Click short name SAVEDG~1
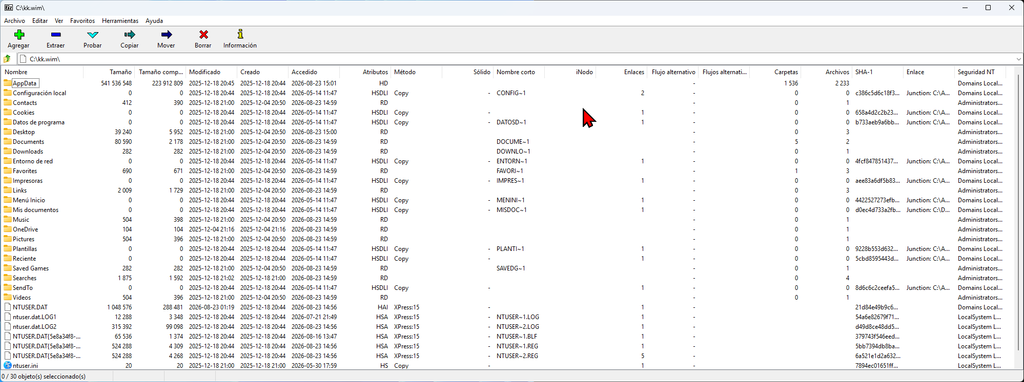Image resolution: width=1024 pixels, height=382 pixels. click(511, 268)
